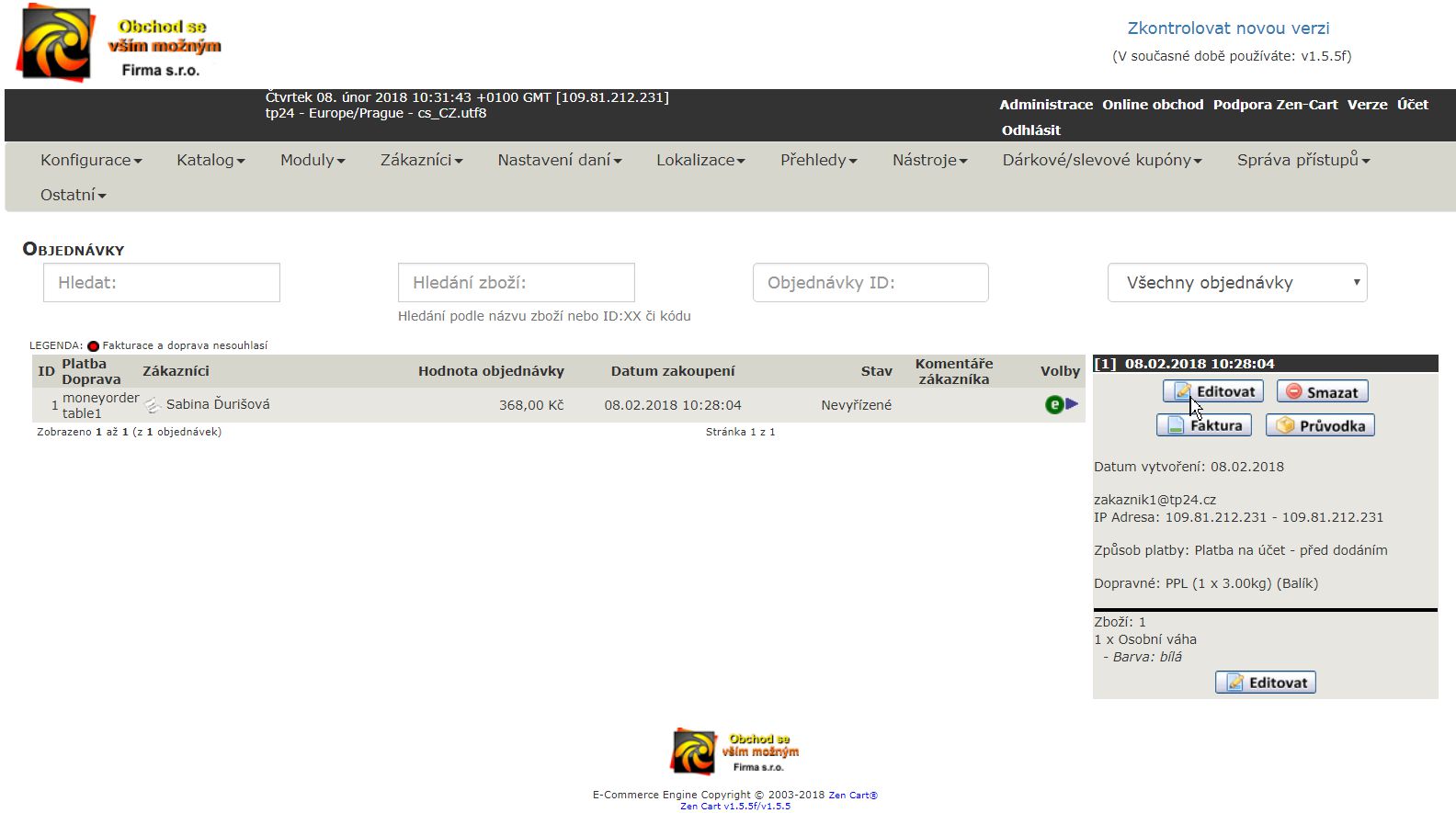Expand the Katalog menu
This screenshot has height=813, width=1456.
click(x=210, y=160)
